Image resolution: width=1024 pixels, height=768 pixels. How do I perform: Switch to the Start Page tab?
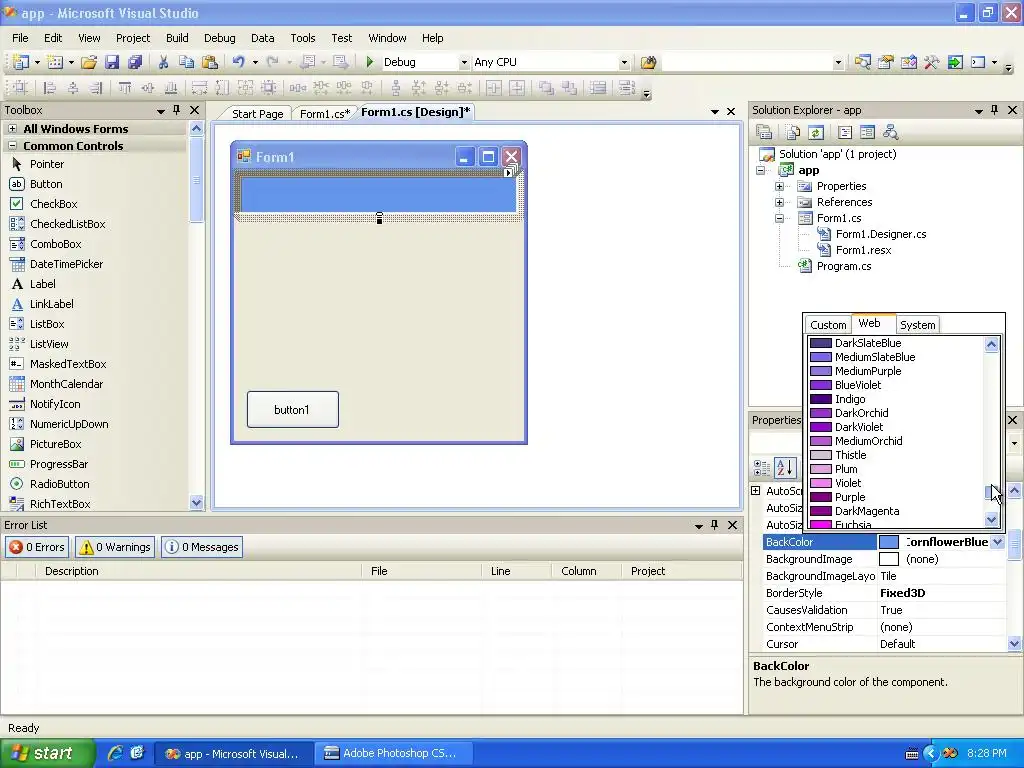click(257, 114)
